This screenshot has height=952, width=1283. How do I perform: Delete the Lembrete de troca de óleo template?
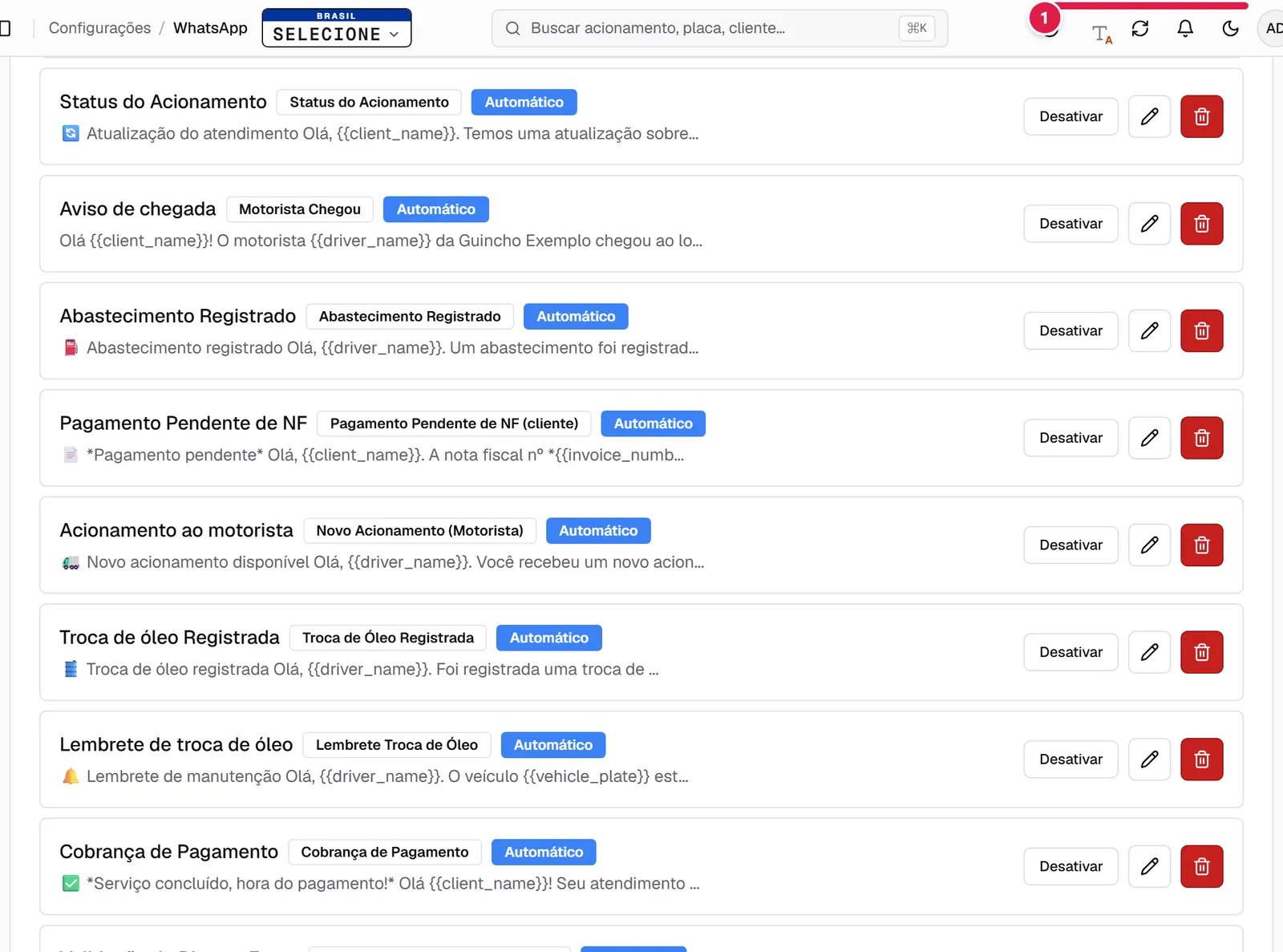pyautogui.click(x=1201, y=760)
